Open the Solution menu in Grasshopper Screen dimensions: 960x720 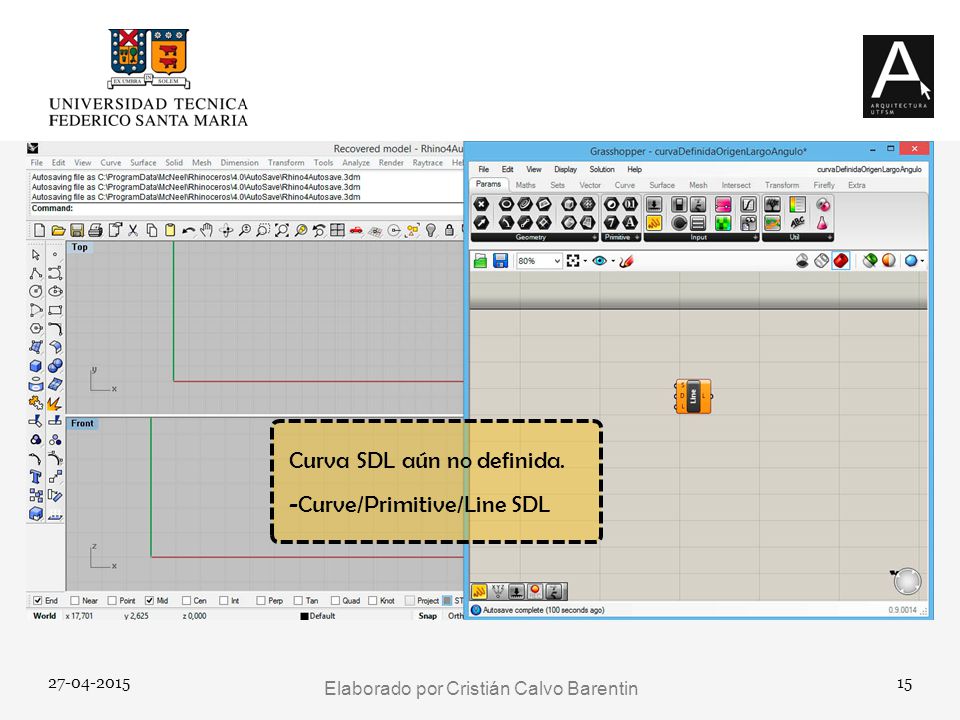602,170
